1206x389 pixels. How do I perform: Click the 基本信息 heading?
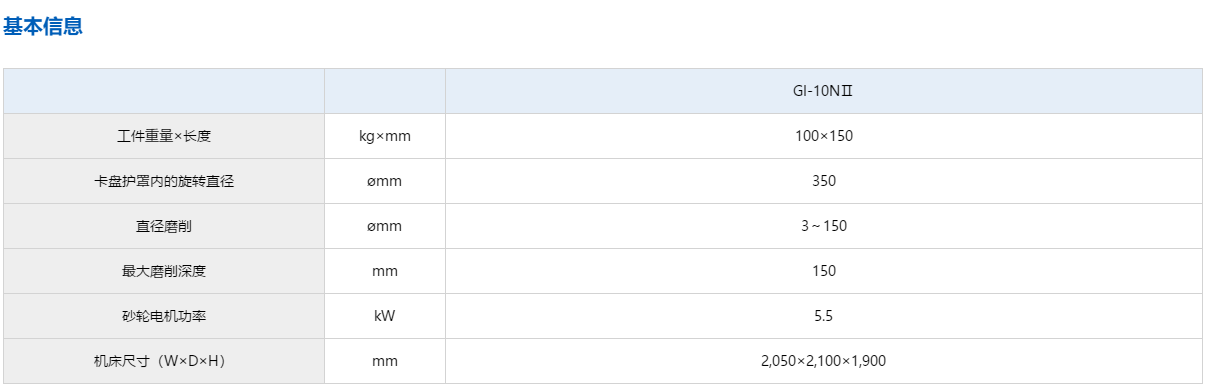pyautogui.click(x=43, y=27)
